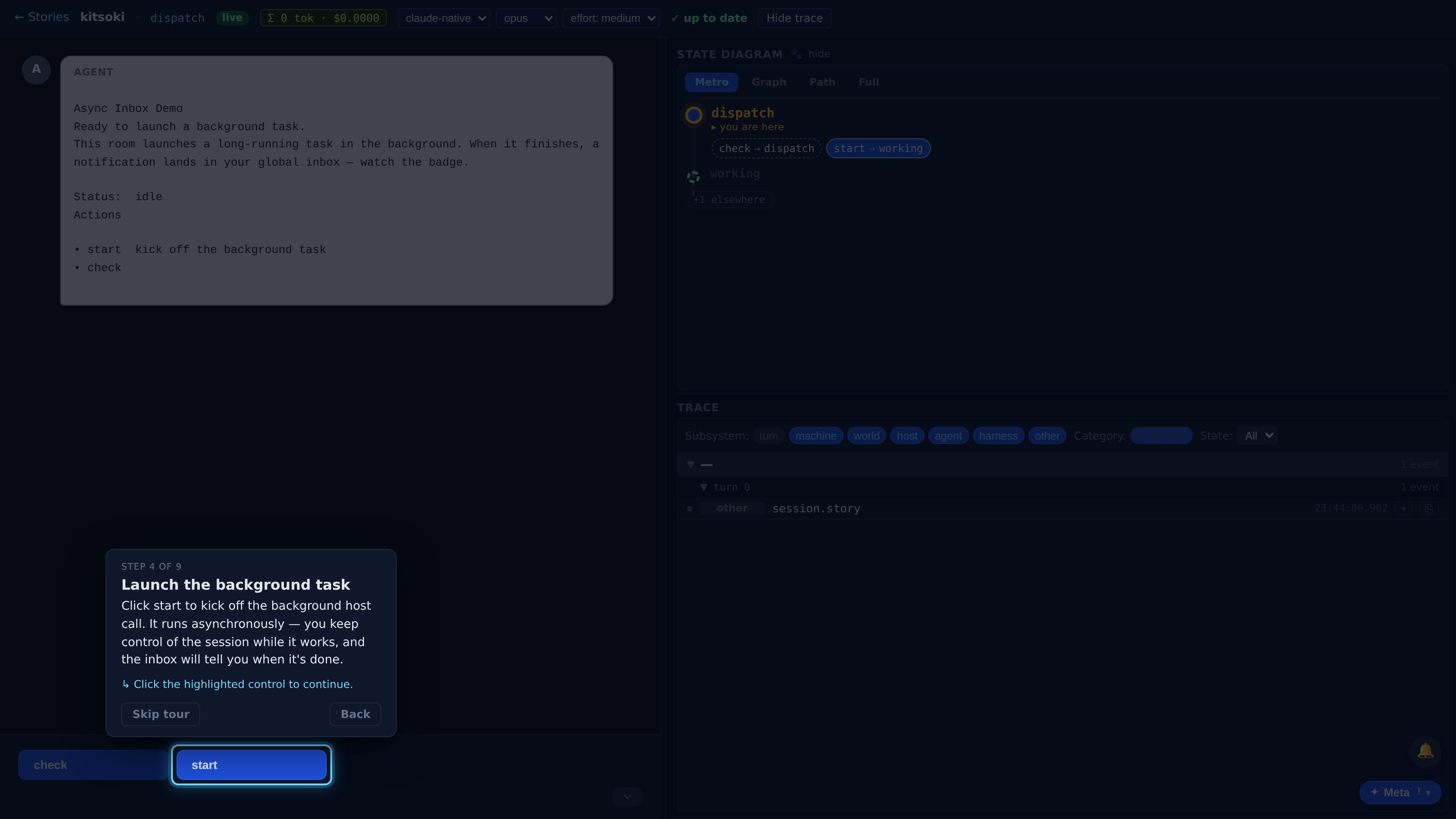Viewport: 1456px width, 819px height.
Task: Expand session.story event with plus icon
Action: (x=1403, y=508)
